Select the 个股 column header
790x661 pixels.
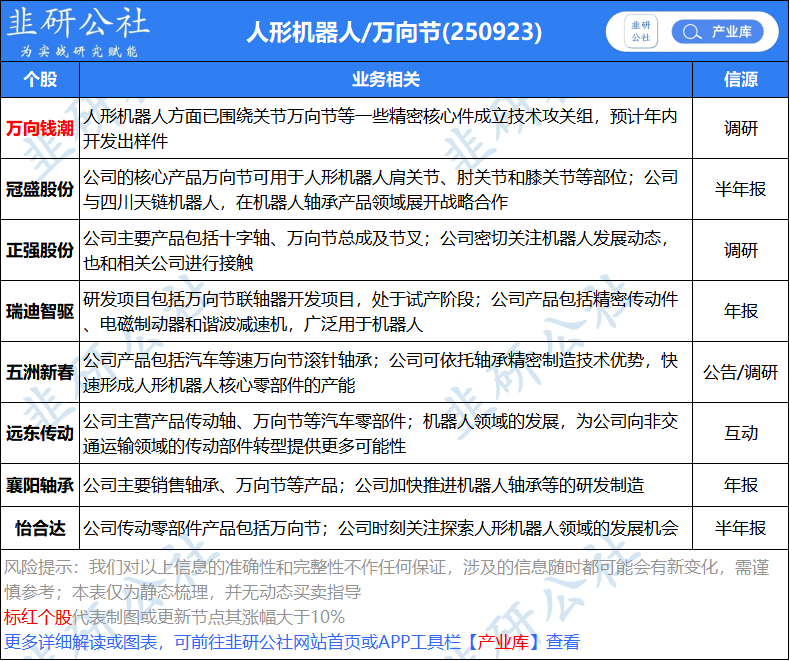(x=40, y=79)
